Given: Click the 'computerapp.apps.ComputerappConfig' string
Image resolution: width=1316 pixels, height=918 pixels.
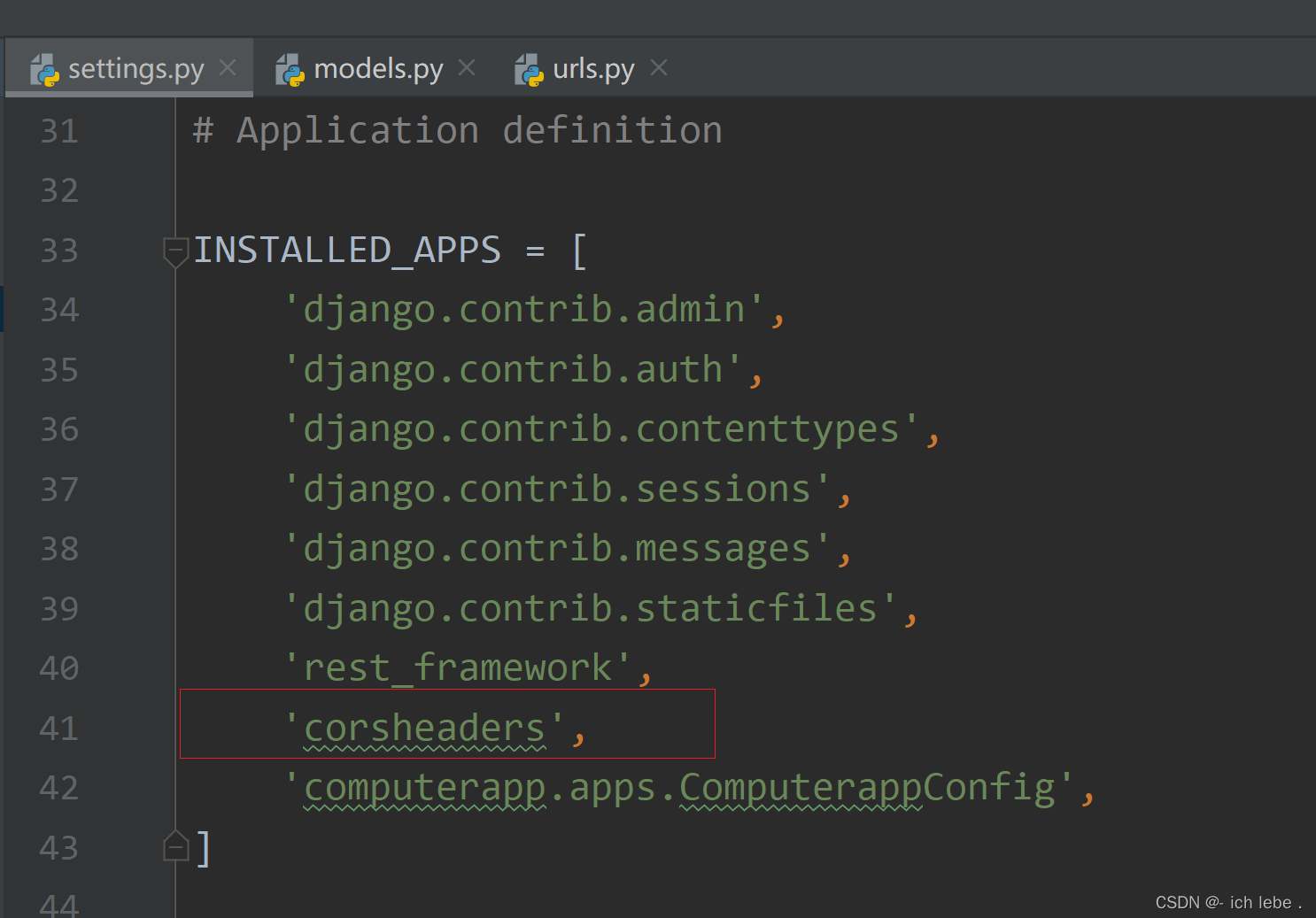Looking at the screenshot, I should click(679, 788).
